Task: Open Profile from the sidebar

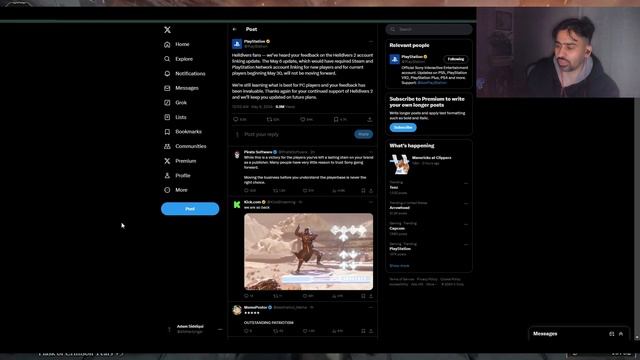Action: coord(177,176)
